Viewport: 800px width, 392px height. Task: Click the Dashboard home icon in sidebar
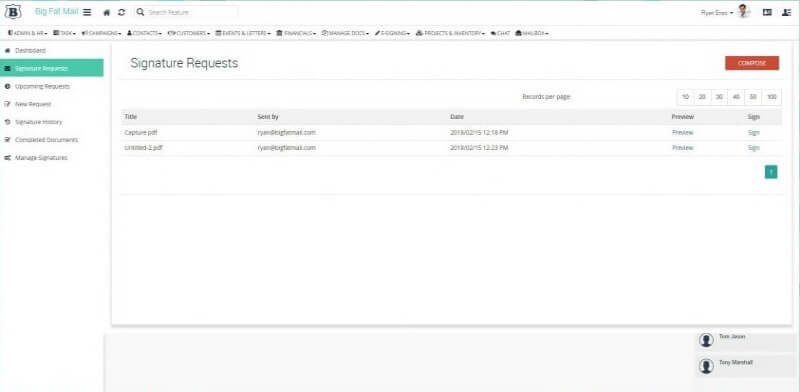[x=7, y=51]
